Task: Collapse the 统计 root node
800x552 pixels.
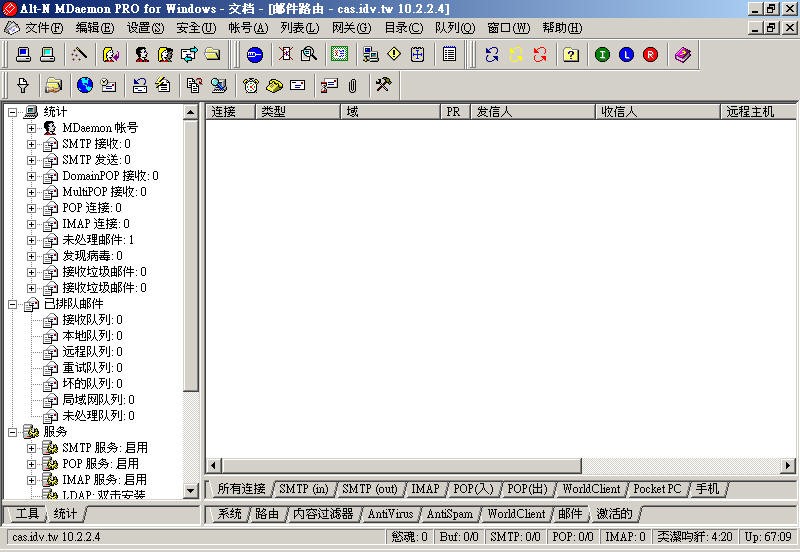Action: click(13, 112)
